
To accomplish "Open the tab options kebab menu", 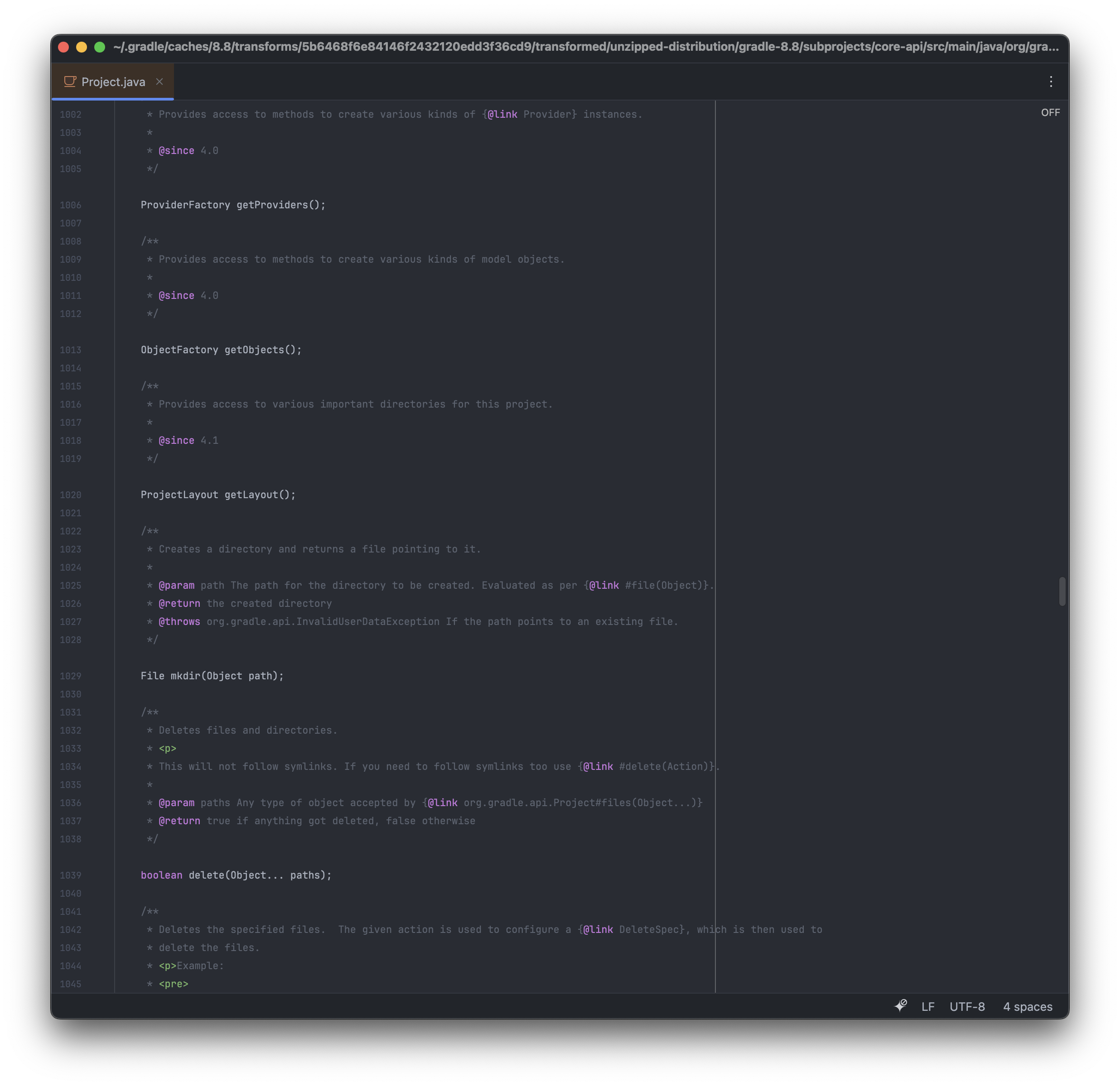I will tap(1050, 82).
